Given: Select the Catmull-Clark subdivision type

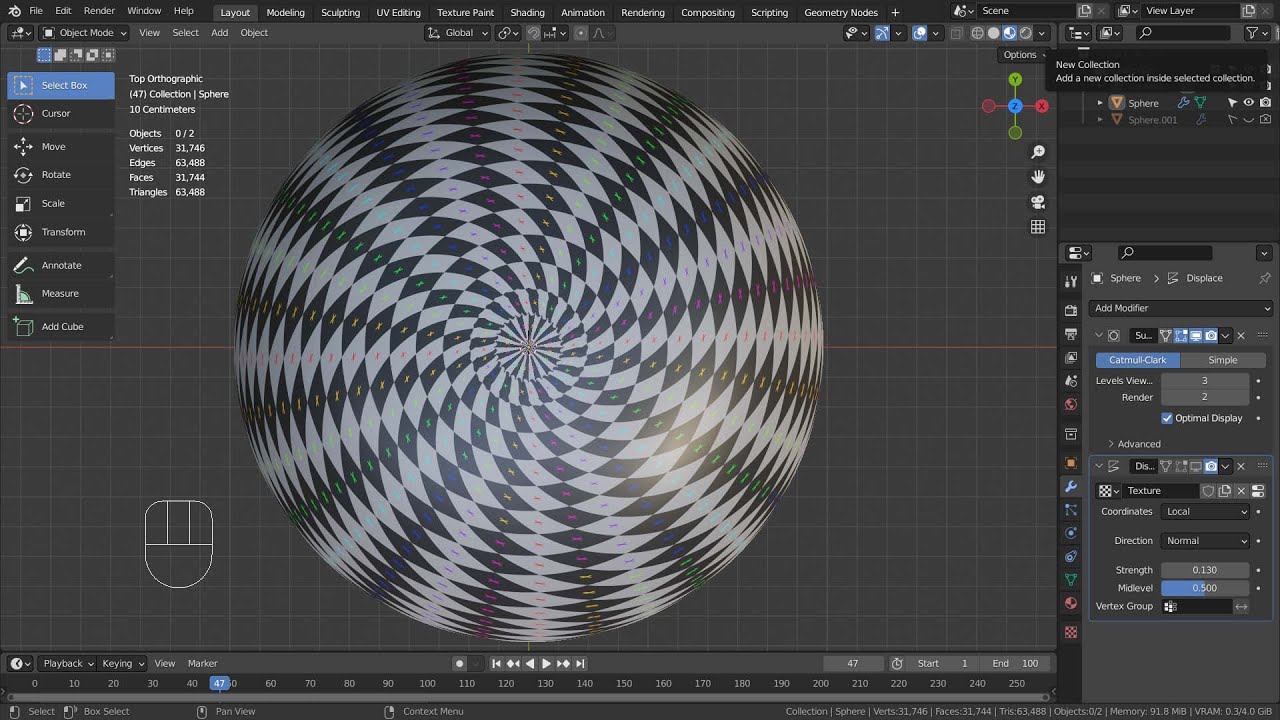Looking at the screenshot, I should tap(1138, 360).
